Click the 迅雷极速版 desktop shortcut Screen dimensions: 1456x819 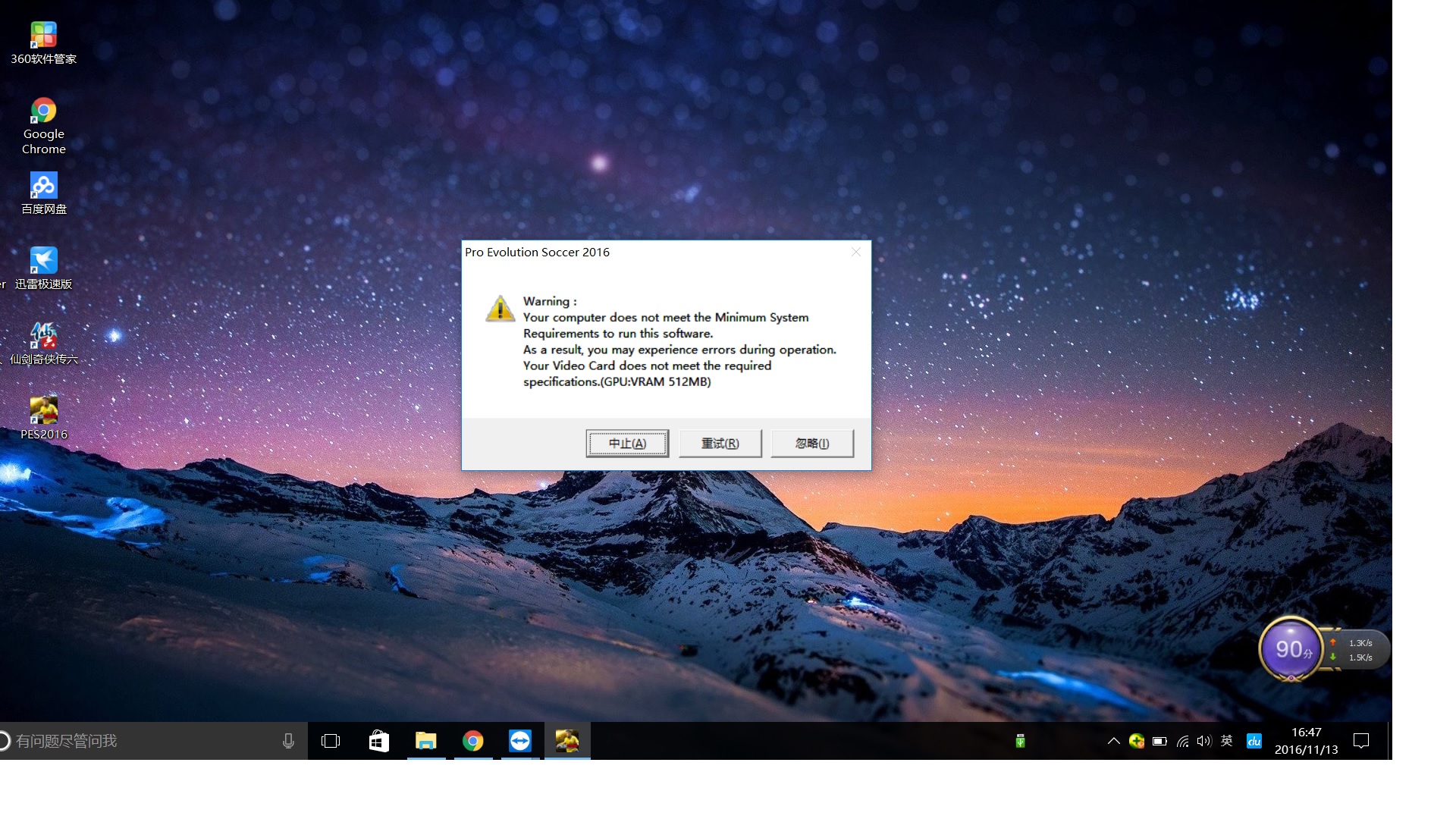43,261
